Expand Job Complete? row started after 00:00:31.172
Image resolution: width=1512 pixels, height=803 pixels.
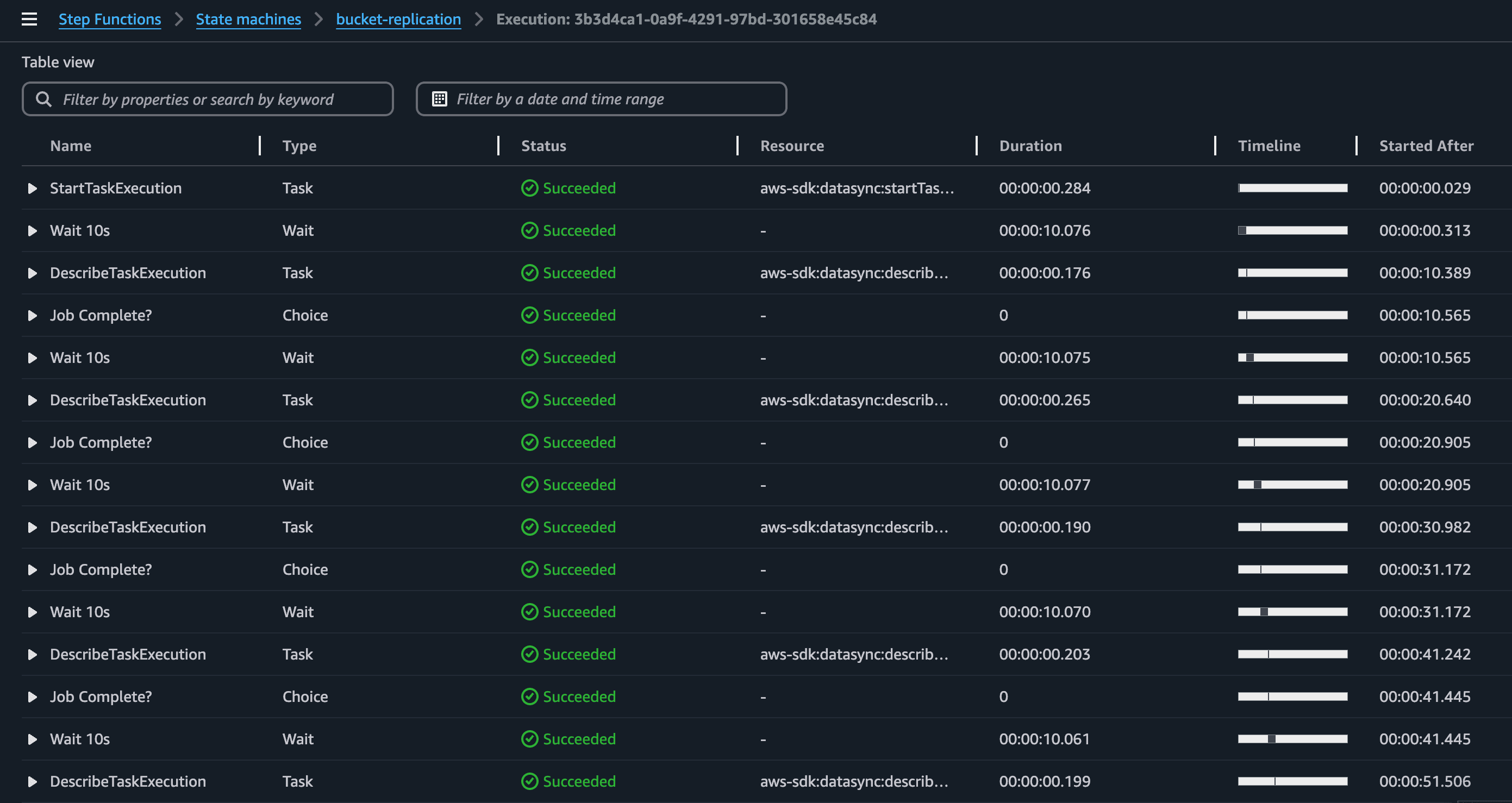[32, 569]
